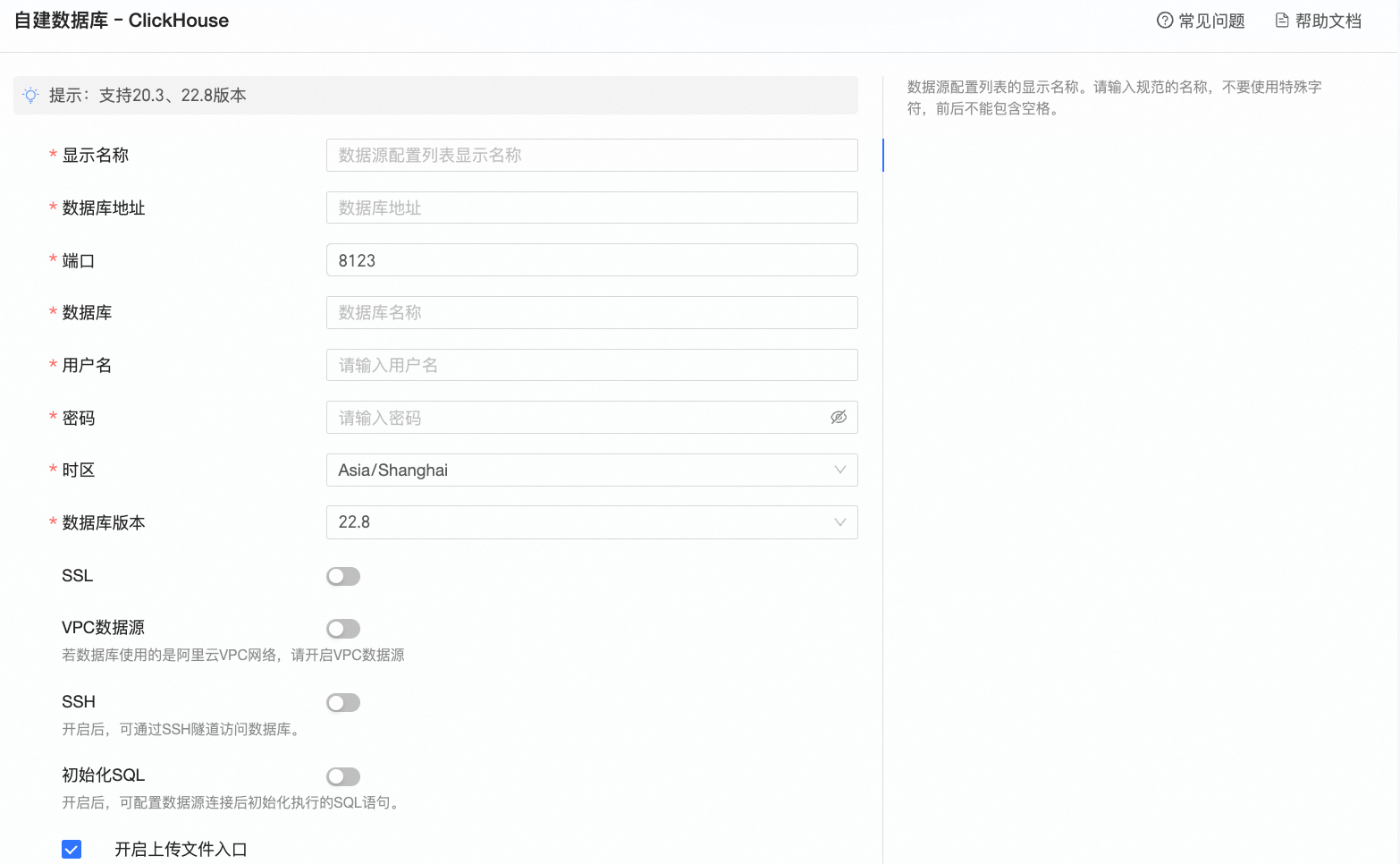Uncheck the 开启上传文件入口 checkbox

(x=72, y=849)
